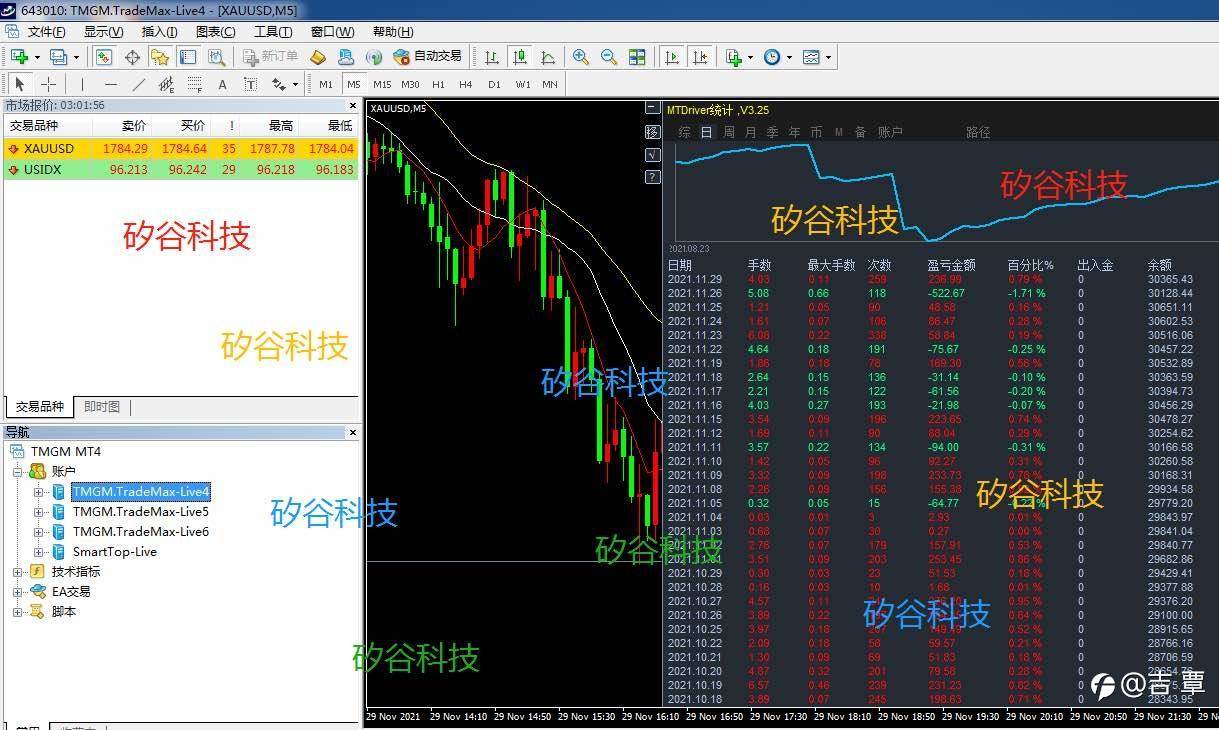Viewport: 1219px width, 730px height.
Task: Switch timeframe to M15
Action: click(382, 84)
